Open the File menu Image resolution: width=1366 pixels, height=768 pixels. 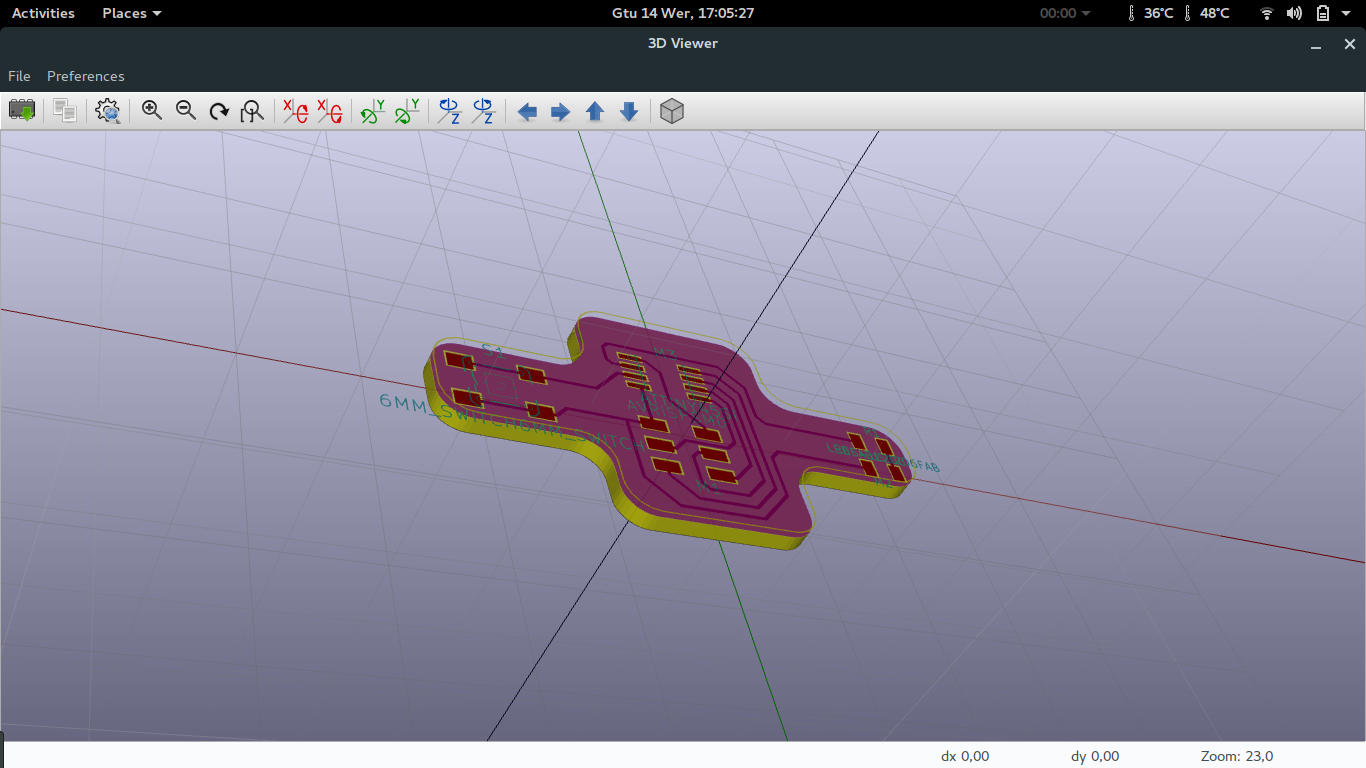coord(18,76)
